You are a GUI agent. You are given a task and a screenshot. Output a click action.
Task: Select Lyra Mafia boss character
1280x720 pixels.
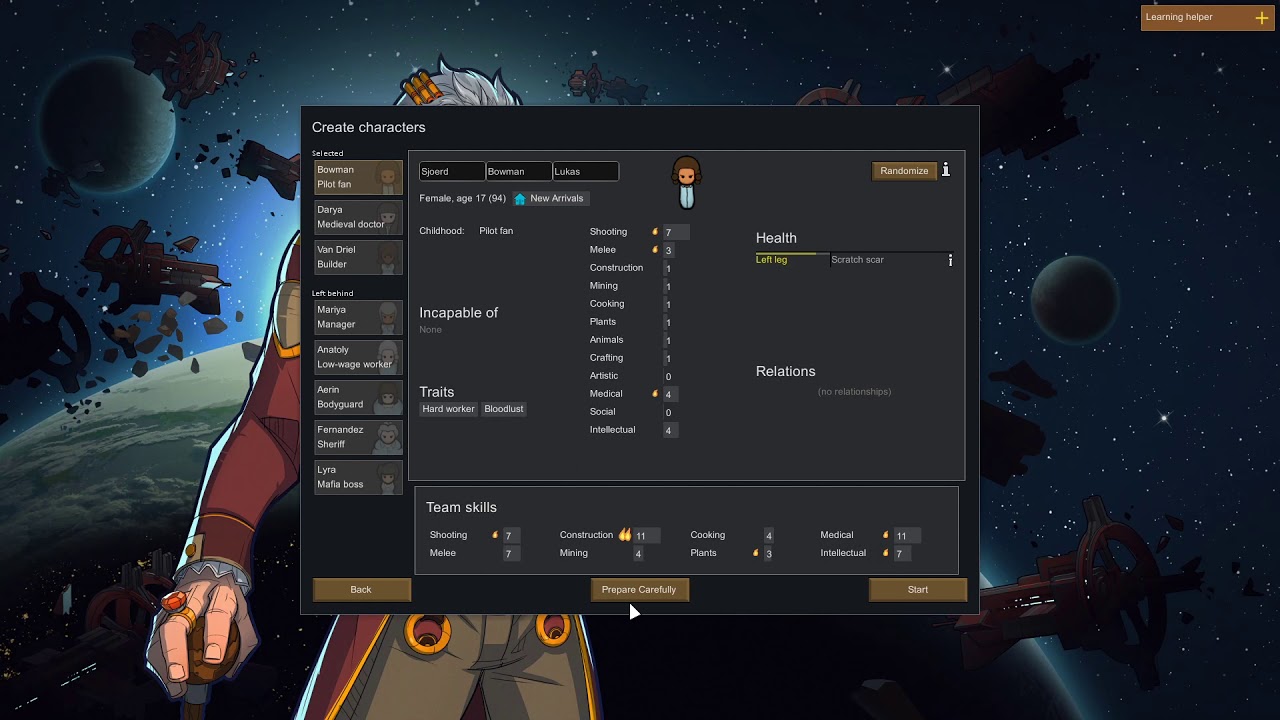pos(358,477)
